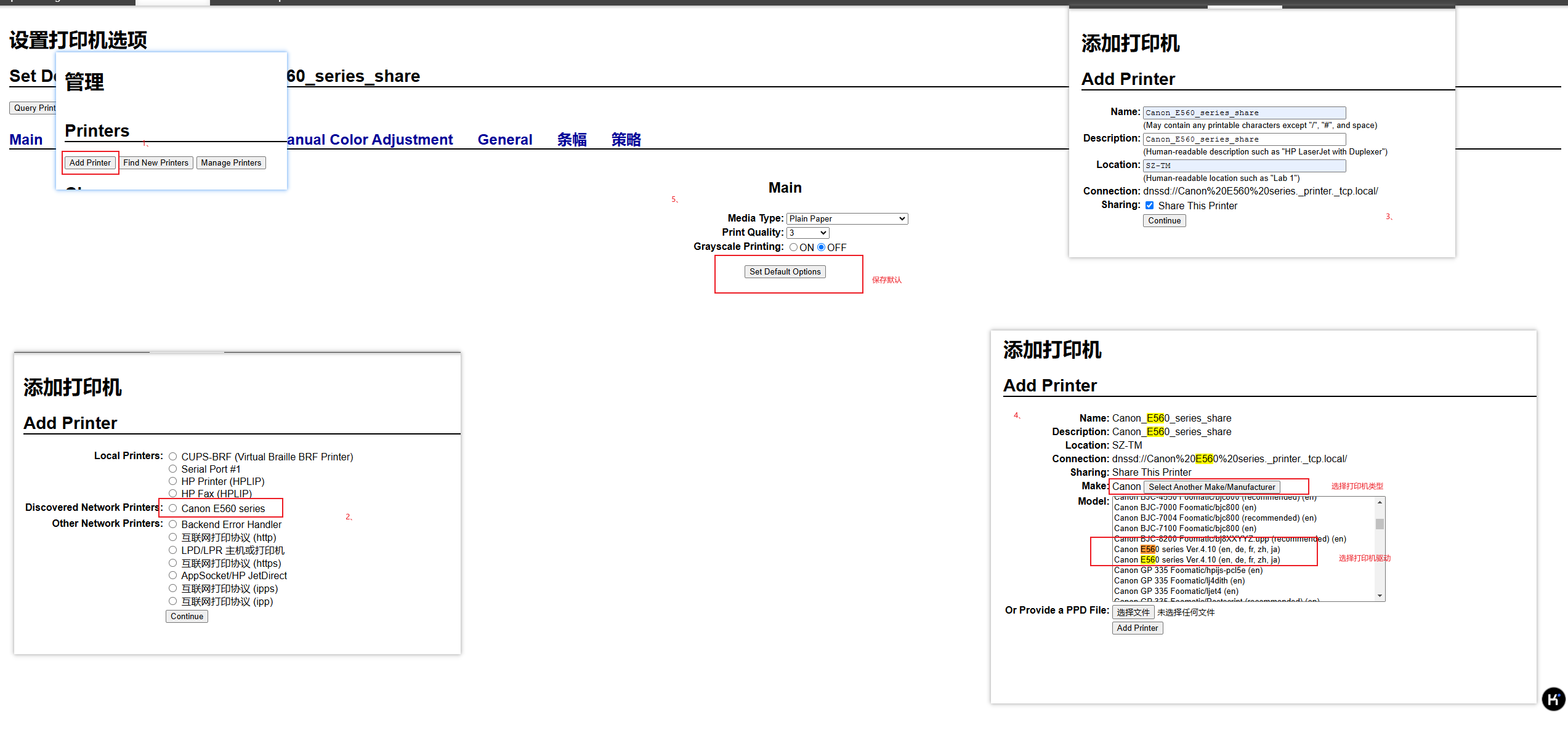The width and height of the screenshot is (1568, 733).
Task: Set Grayscale Printing to OFF
Action: (x=822, y=247)
